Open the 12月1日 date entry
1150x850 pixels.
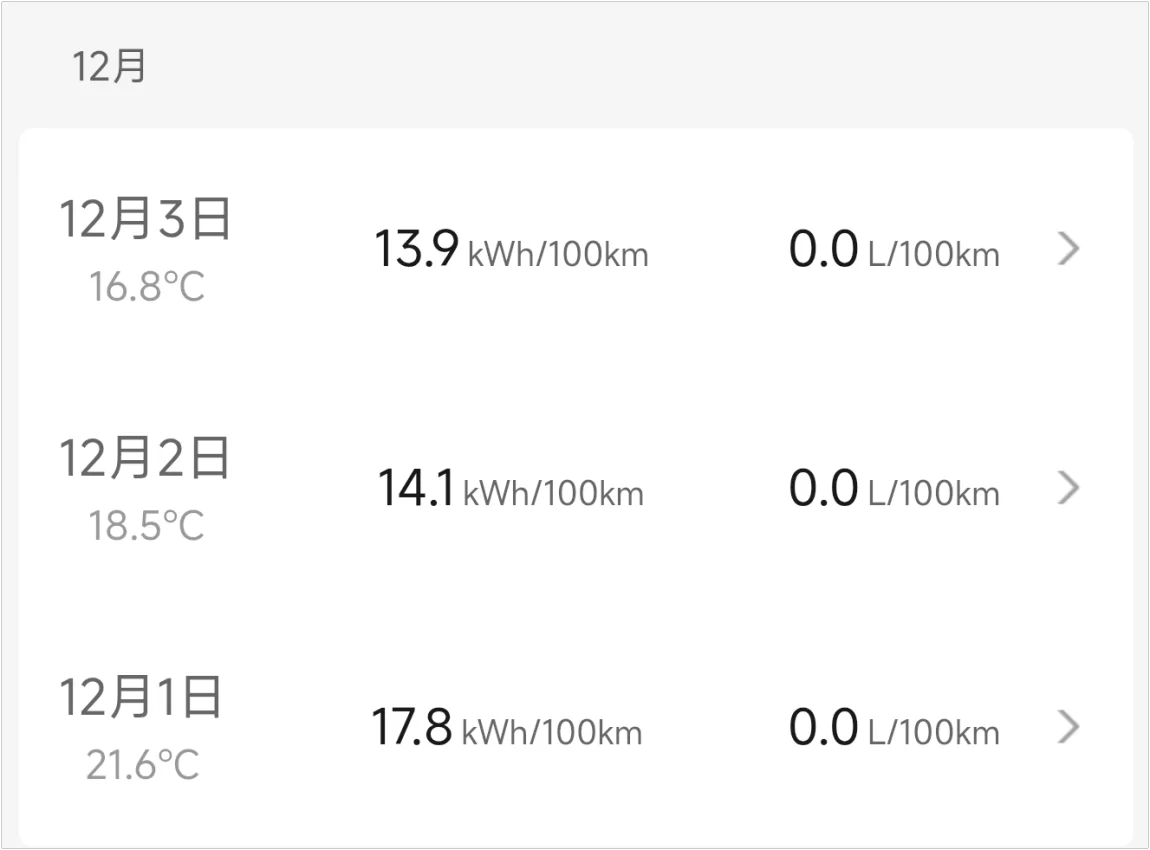(x=141, y=697)
